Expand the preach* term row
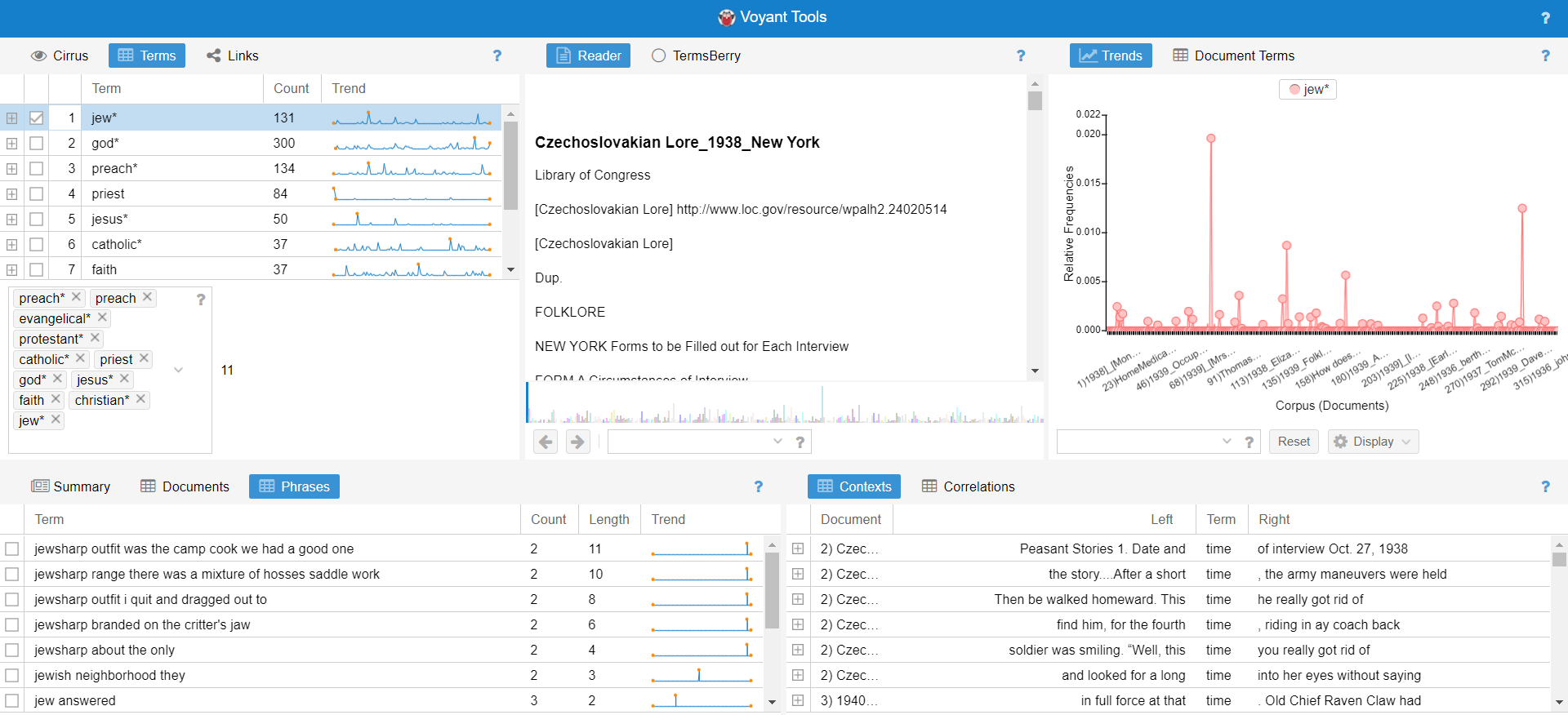The width and height of the screenshot is (1568, 715). [x=11, y=169]
